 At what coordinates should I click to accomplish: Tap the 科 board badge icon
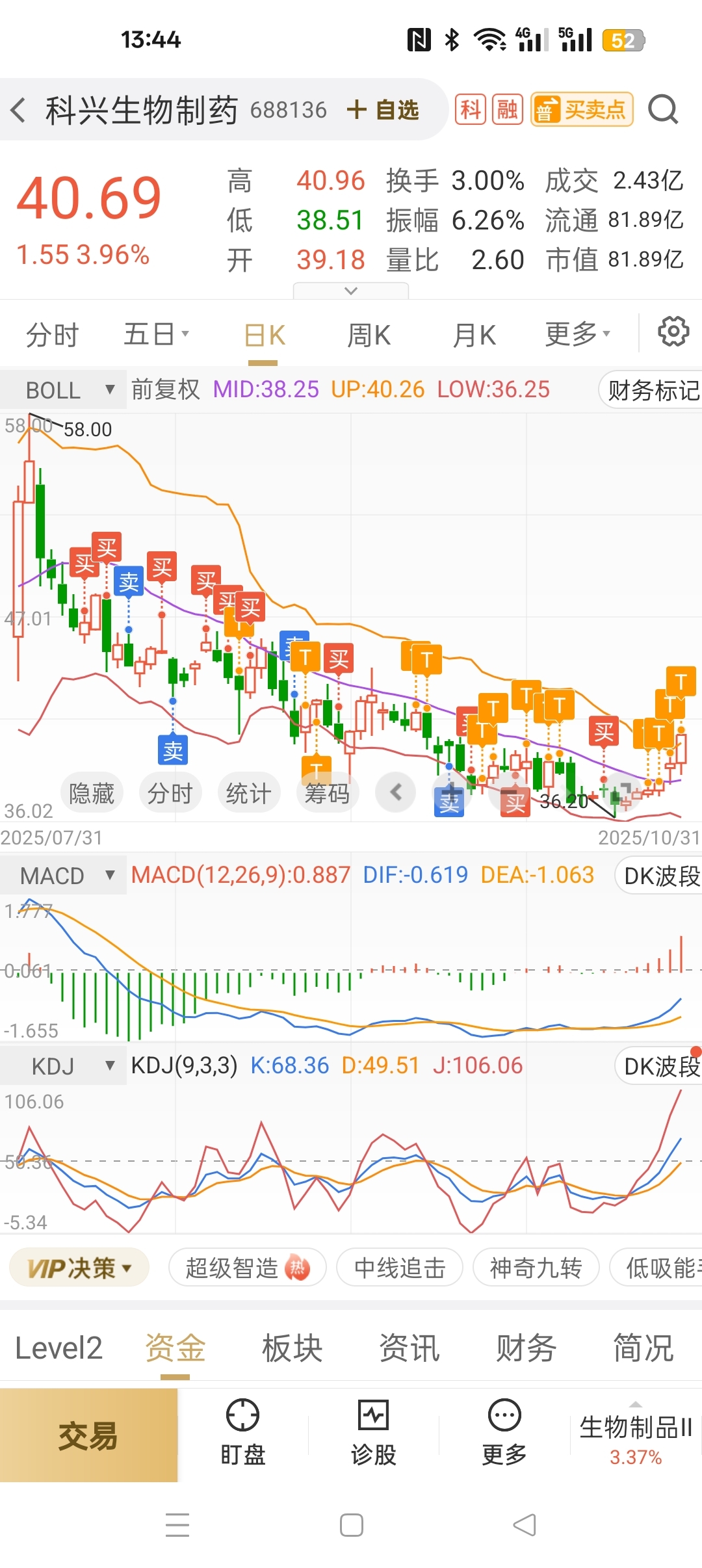pyautogui.click(x=471, y=109)
